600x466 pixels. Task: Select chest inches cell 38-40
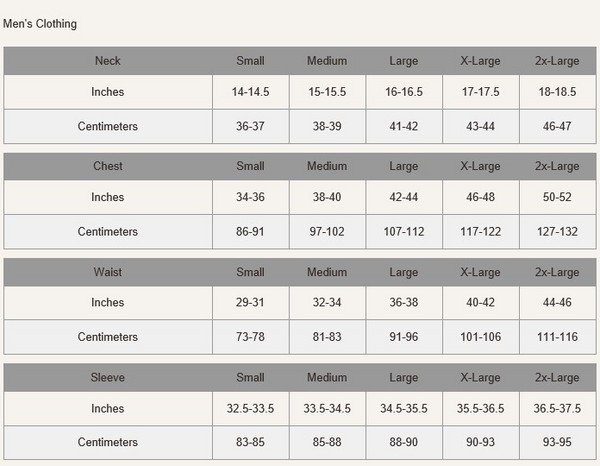(x=327, y=197)
